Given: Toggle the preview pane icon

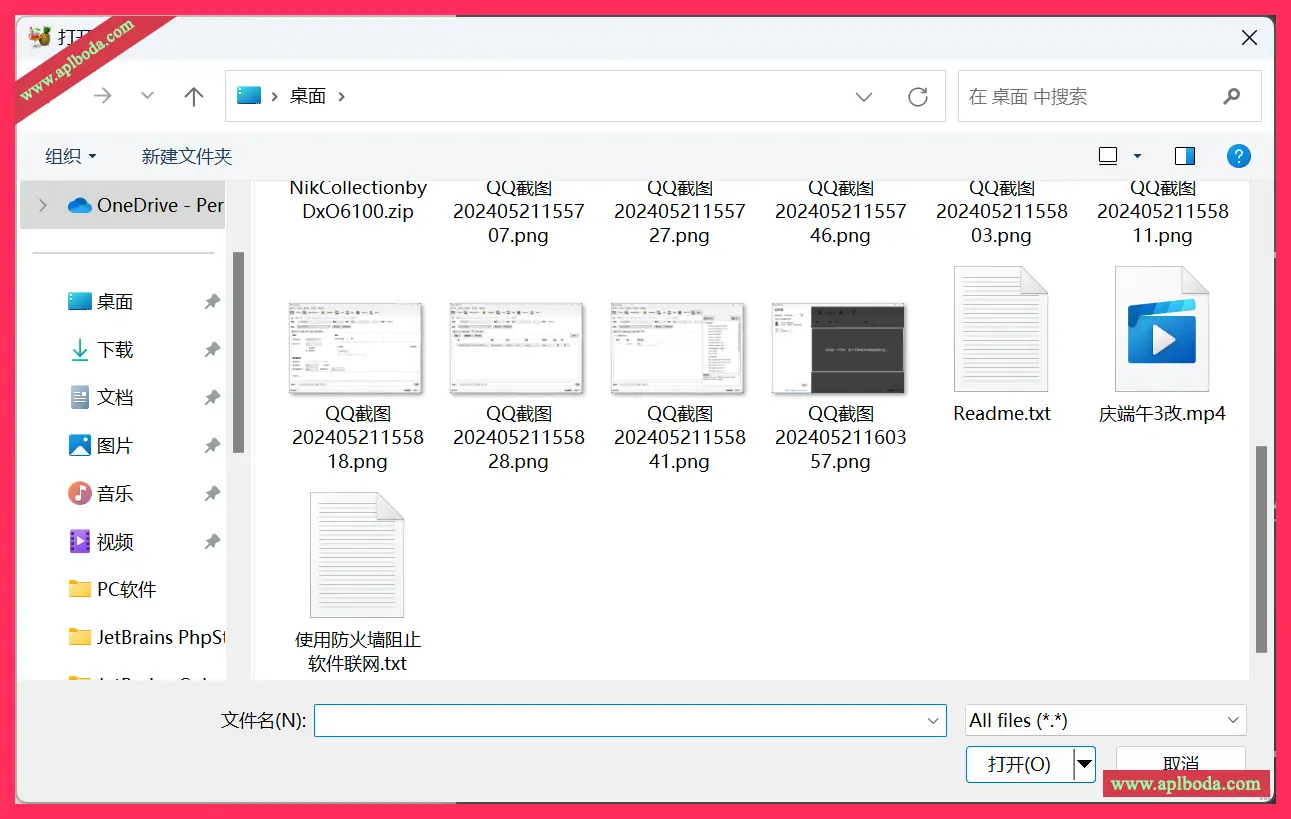Looking at the screenshot, I should tap(1184, 156).
